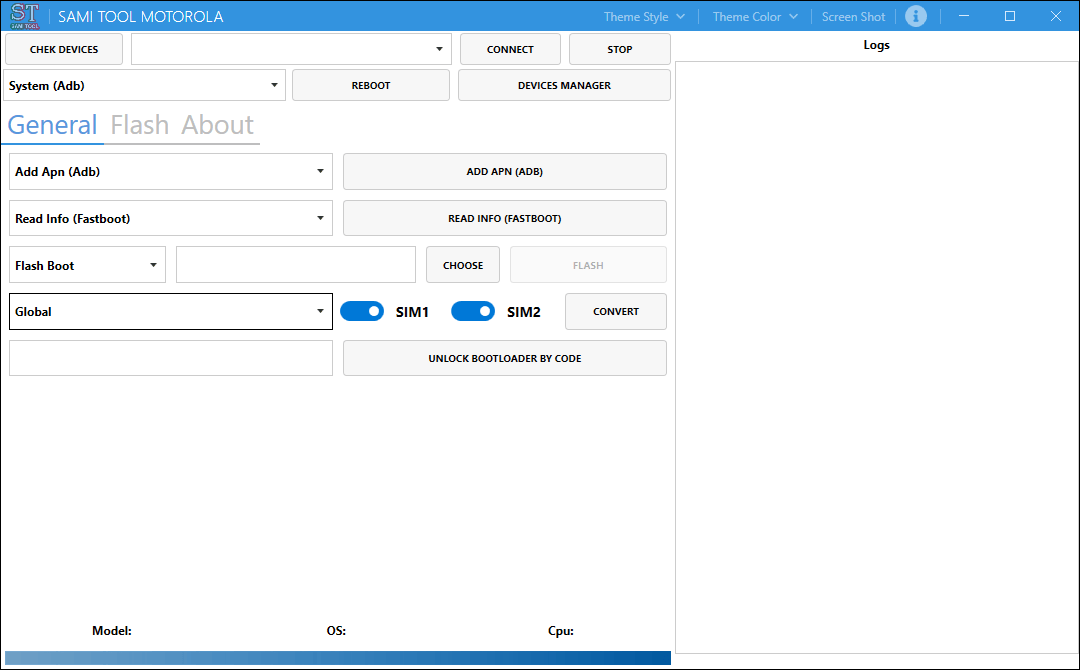Open the info icon in the title bar

(916, 16)
